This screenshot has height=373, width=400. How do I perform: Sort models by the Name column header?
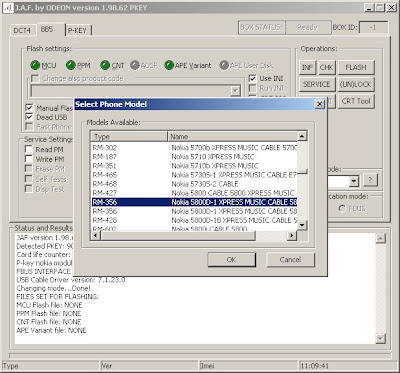[232, 136]
